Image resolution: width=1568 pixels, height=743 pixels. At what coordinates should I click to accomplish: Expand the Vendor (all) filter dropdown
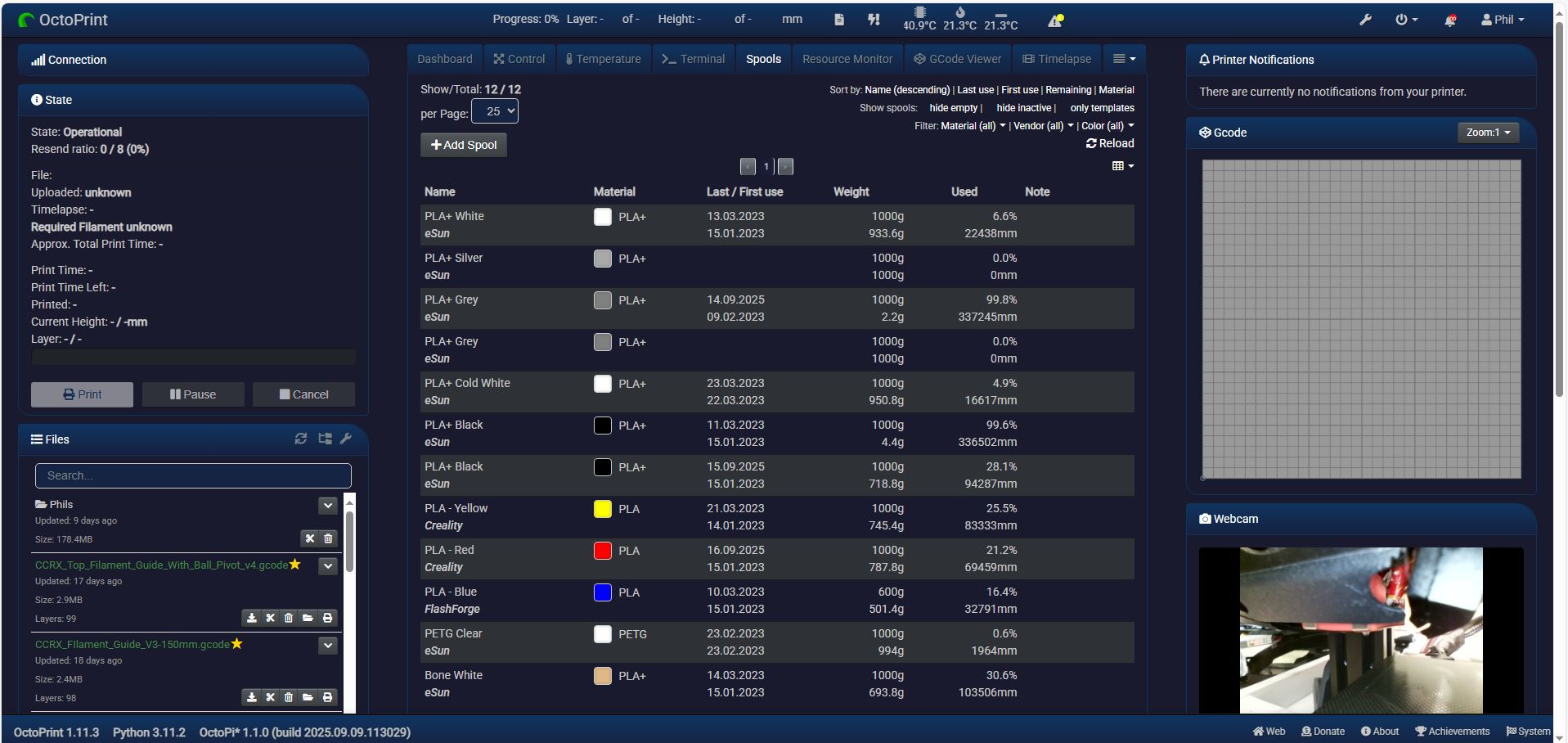[1043, 126]
